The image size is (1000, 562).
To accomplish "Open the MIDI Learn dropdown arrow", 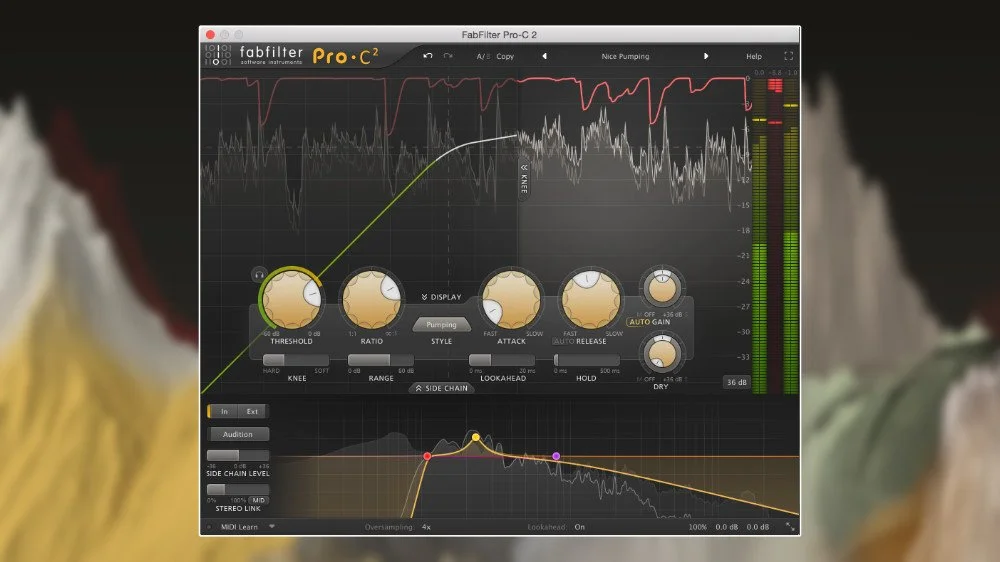I will [272, 527].
